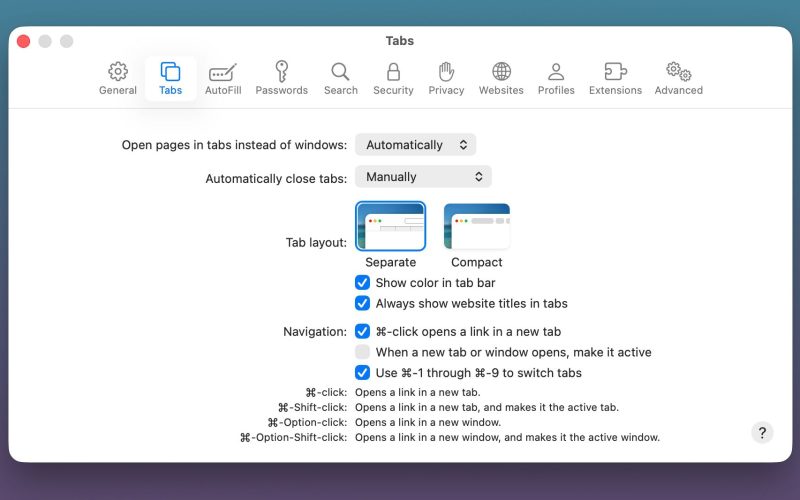Open the AutoFill settings pane
The image size is (800, 500).
(223, 79)
